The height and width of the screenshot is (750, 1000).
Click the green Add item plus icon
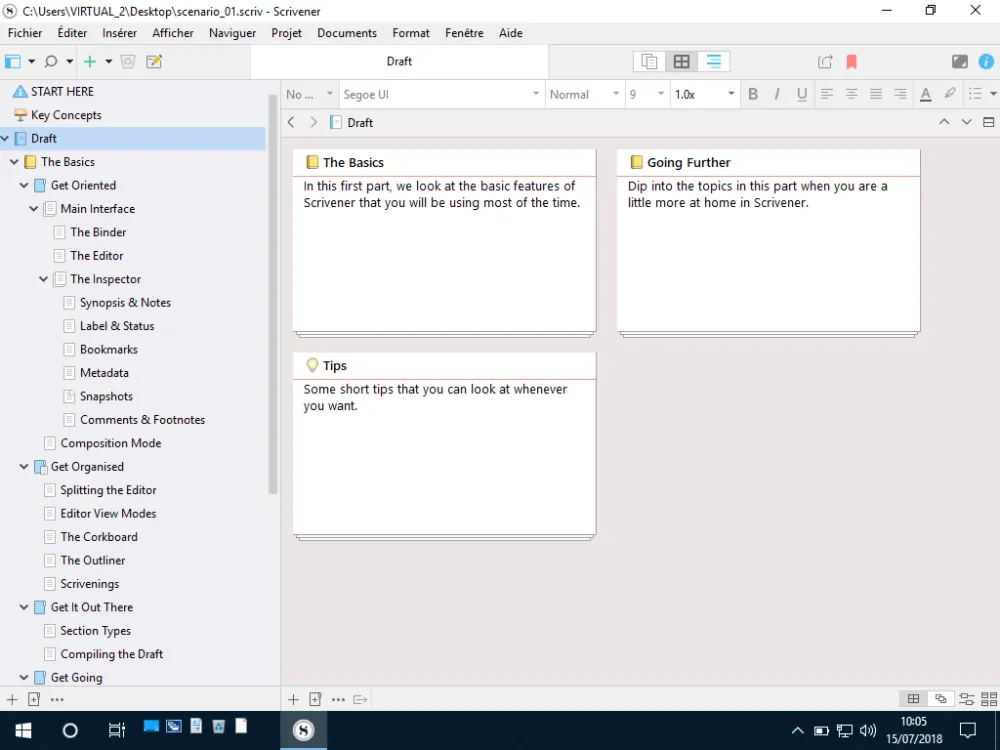(x=90, y=62)
